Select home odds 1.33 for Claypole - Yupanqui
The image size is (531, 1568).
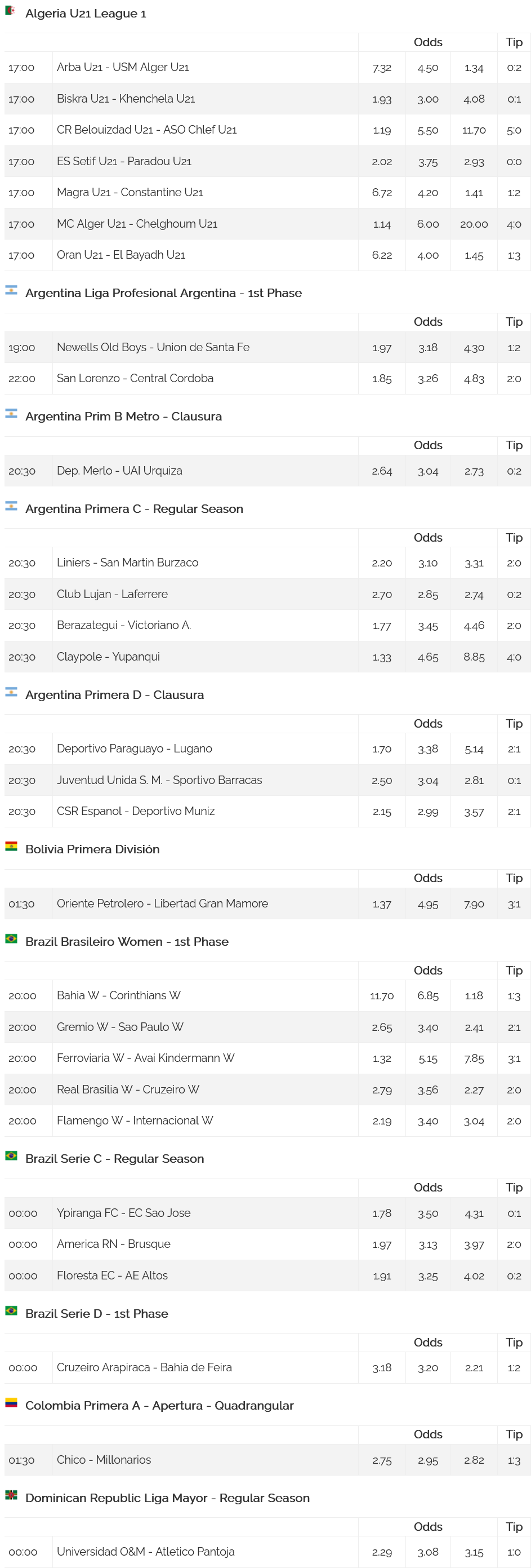pos(382,657)
